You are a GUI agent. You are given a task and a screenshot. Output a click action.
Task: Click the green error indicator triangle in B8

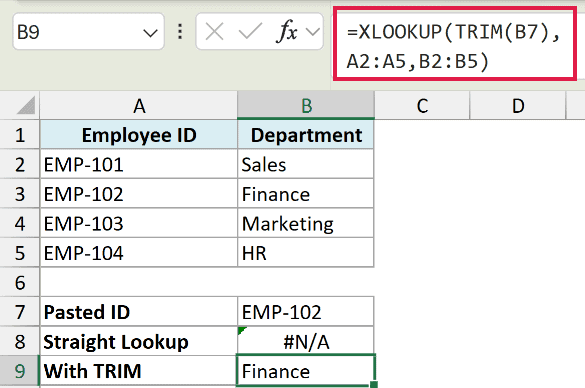coord(241,330)
